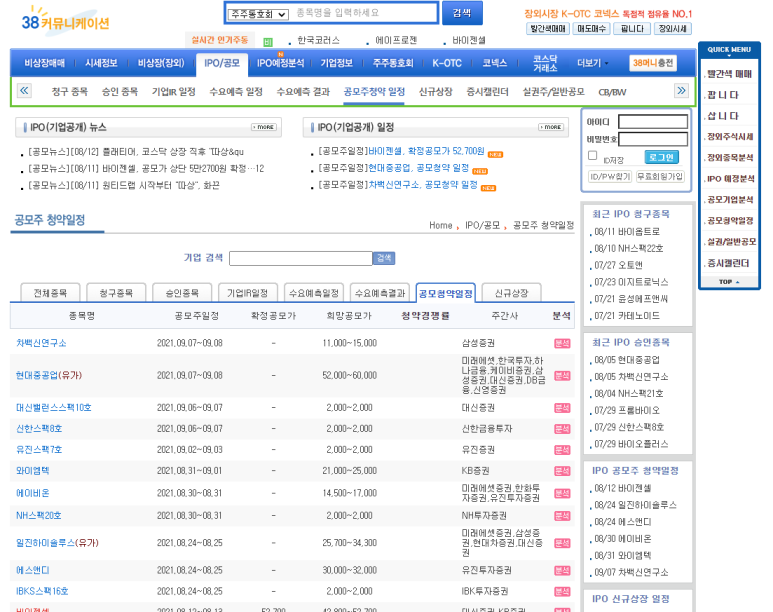Open 공모청약일정 in quick menu
The width and height of the screenshot is (773, 612).
click(730, 220)
